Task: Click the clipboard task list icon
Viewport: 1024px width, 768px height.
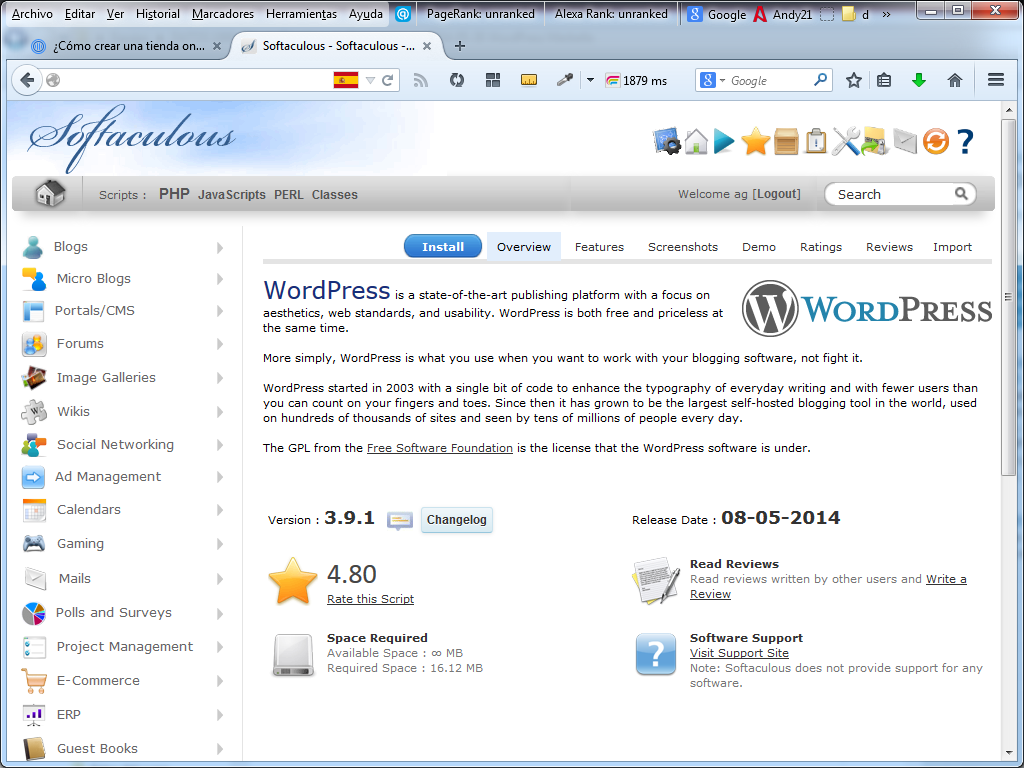Action: (815, 140)
